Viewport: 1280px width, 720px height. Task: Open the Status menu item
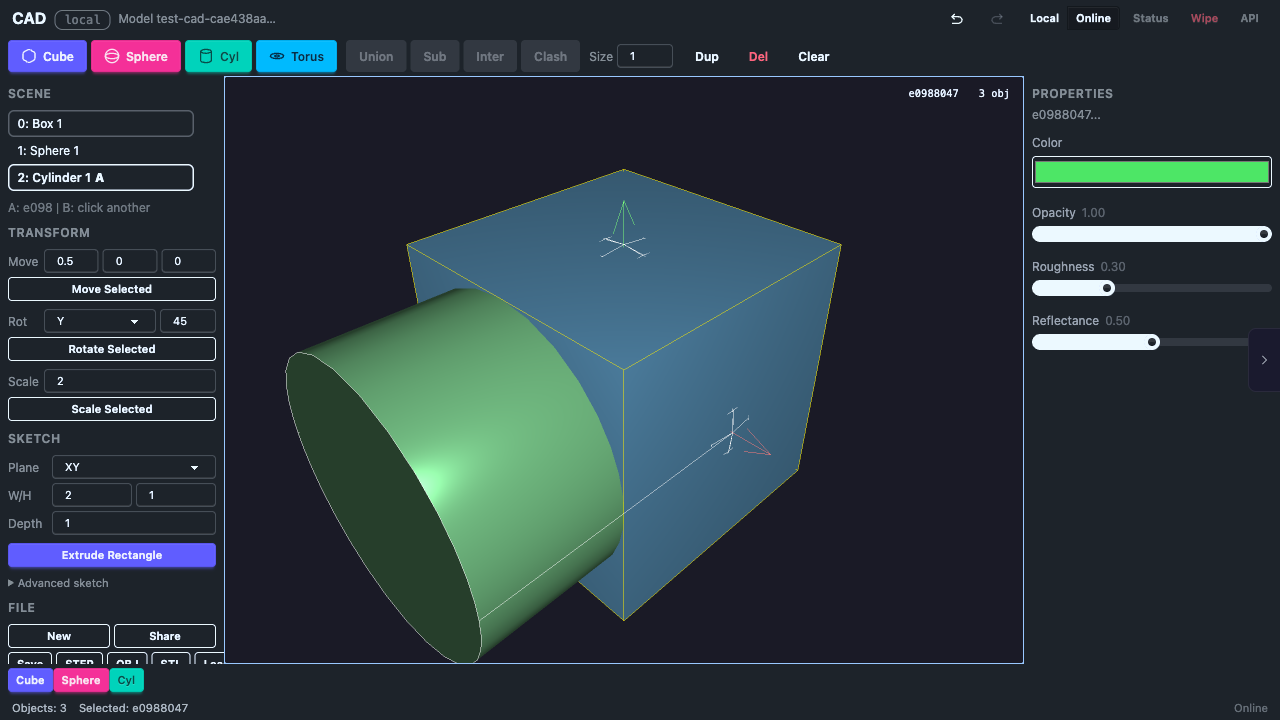point(1150,18)
